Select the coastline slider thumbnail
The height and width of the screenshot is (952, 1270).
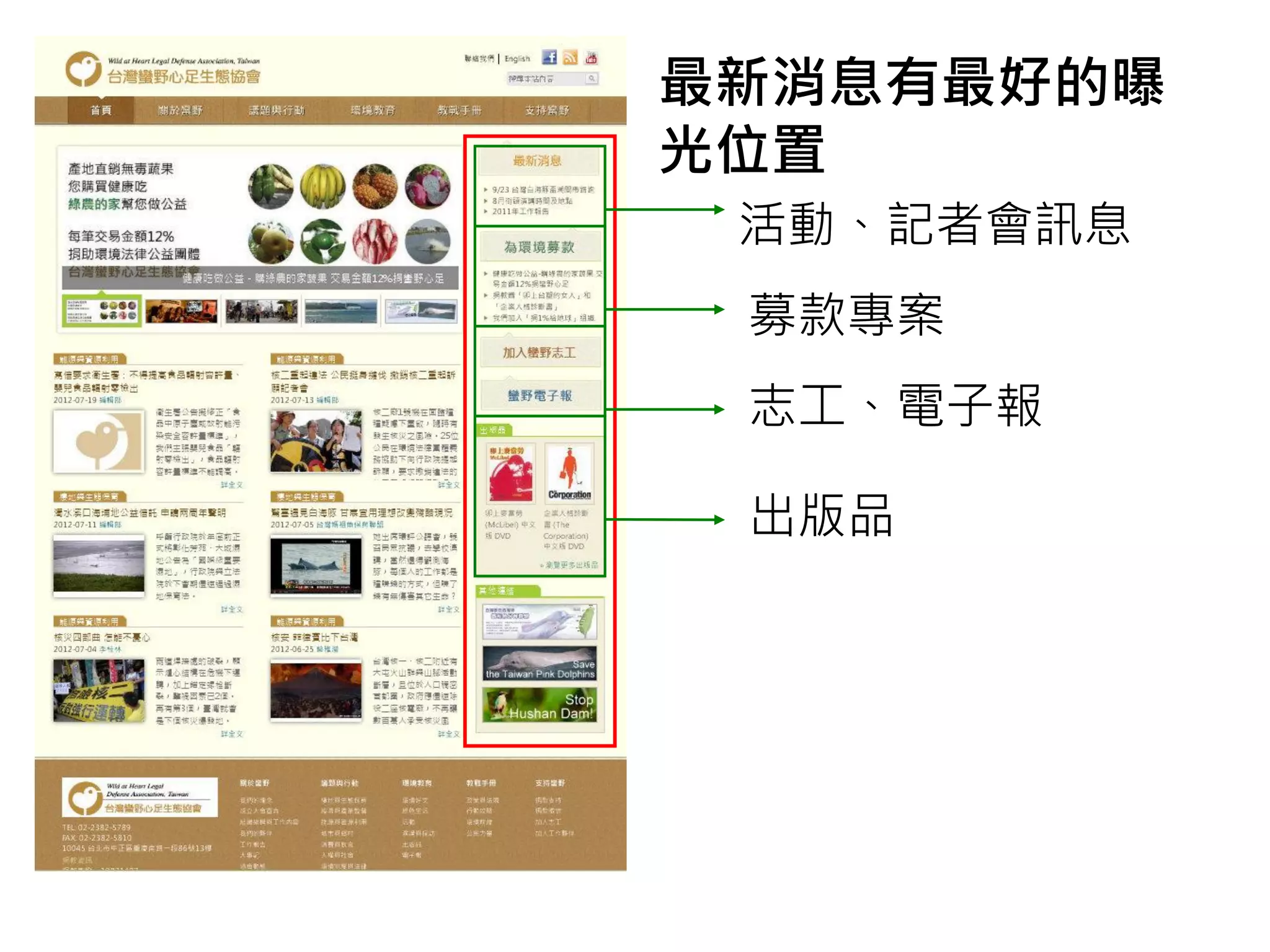[341, 311]
